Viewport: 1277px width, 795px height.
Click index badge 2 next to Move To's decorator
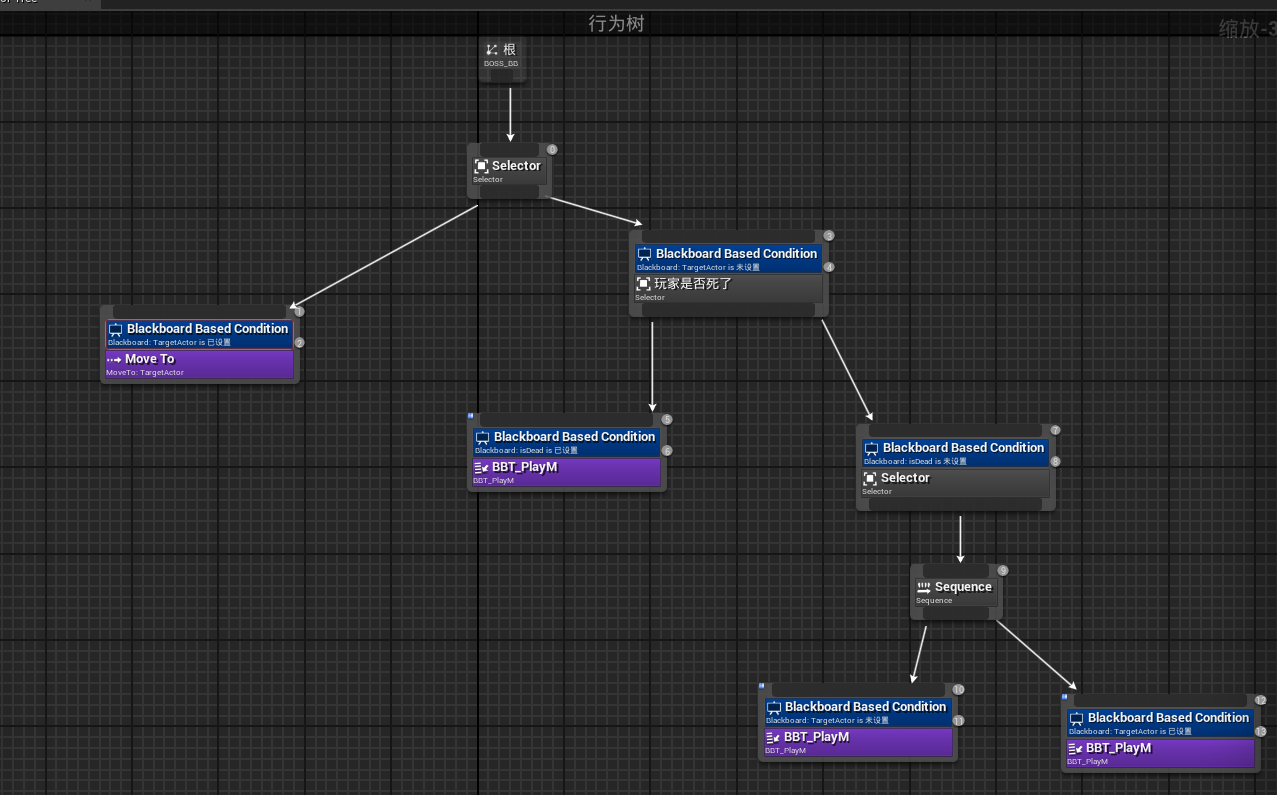[298, 343]
